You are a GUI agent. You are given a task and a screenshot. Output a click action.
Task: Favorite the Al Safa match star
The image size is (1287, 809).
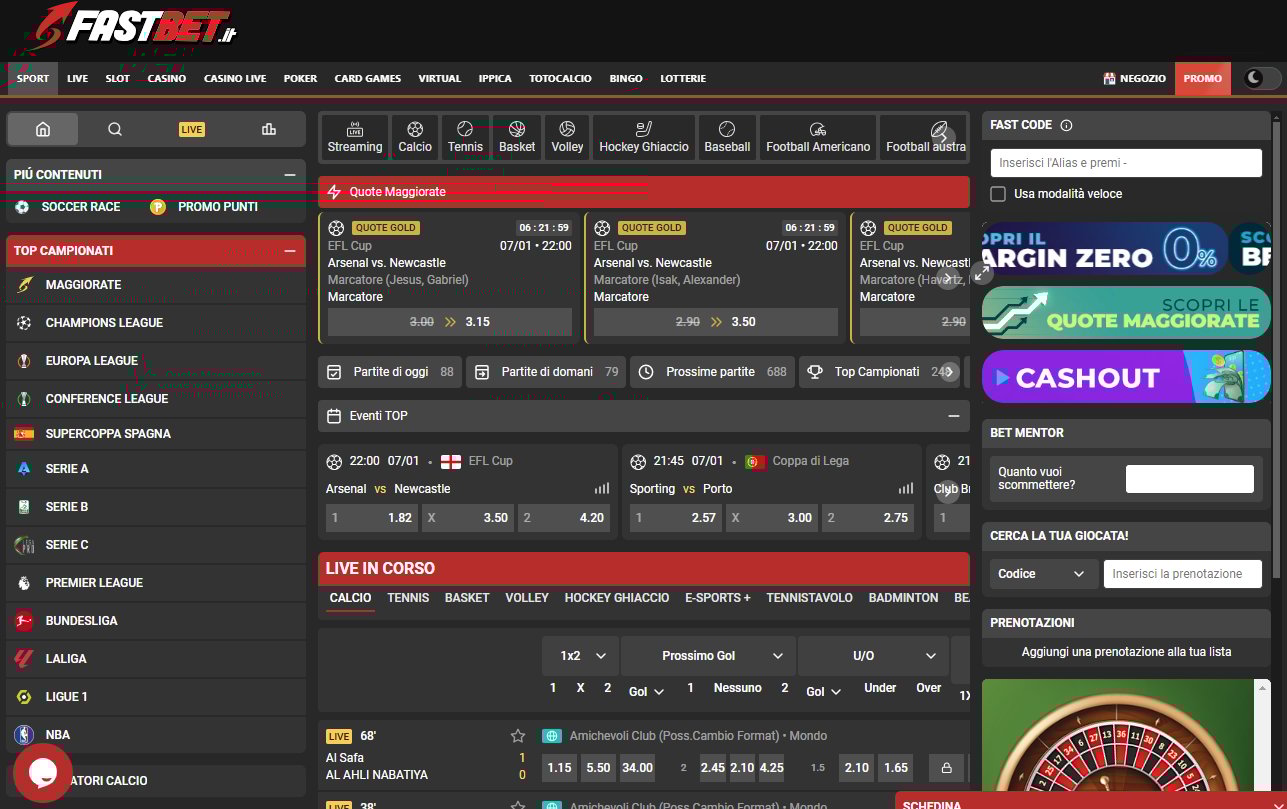tap(518, 736)
